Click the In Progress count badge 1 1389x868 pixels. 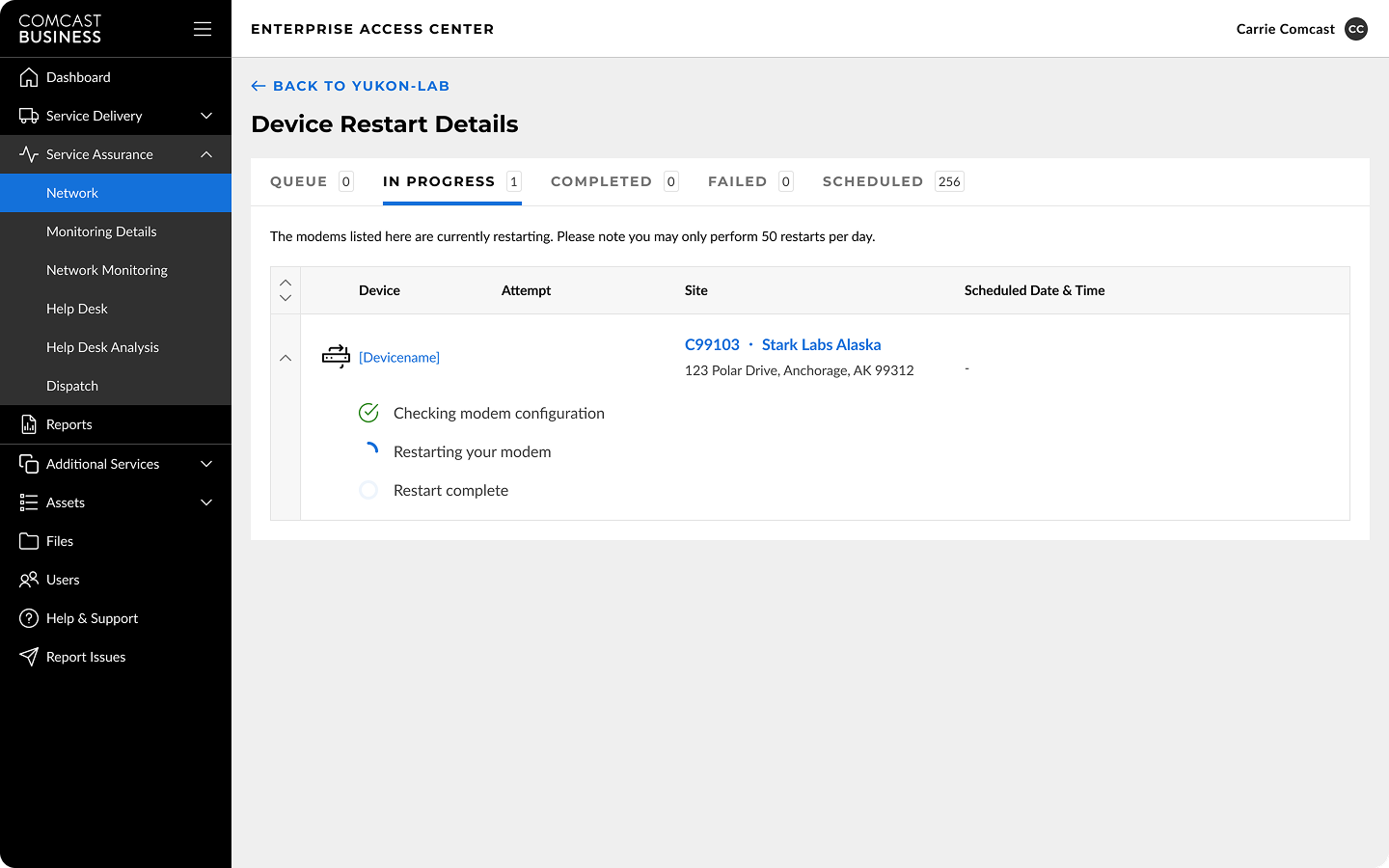(514, 181)
